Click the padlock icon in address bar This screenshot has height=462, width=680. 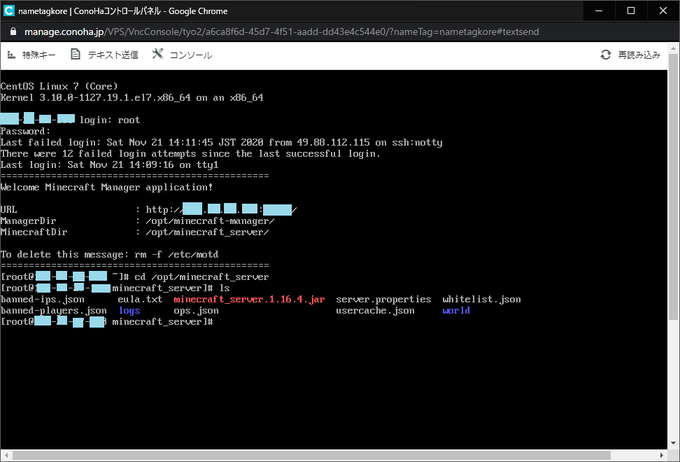pyautogui.click(x=13, y=32)
